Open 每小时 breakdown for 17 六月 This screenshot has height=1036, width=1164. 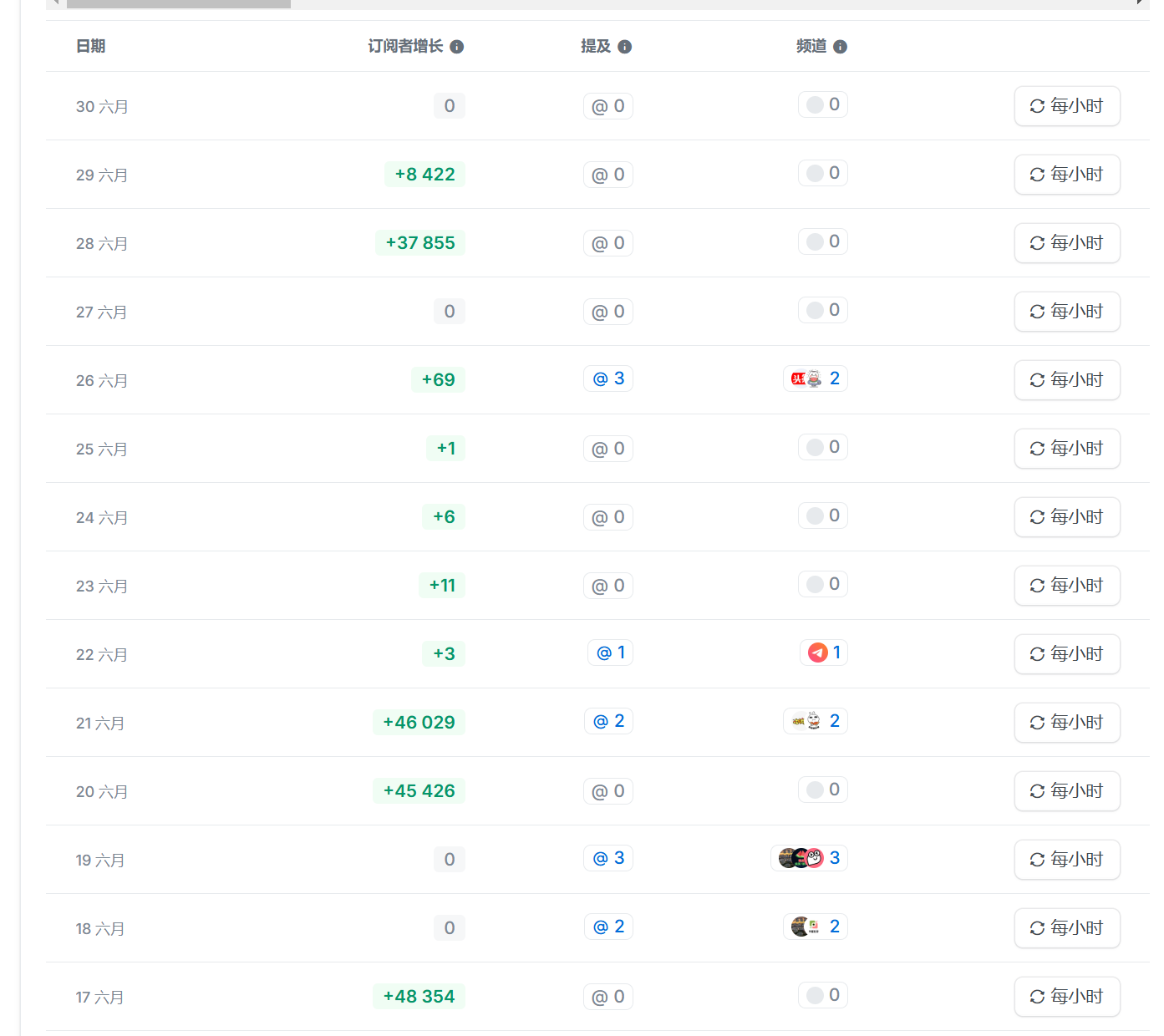(x=1067, y=997)
